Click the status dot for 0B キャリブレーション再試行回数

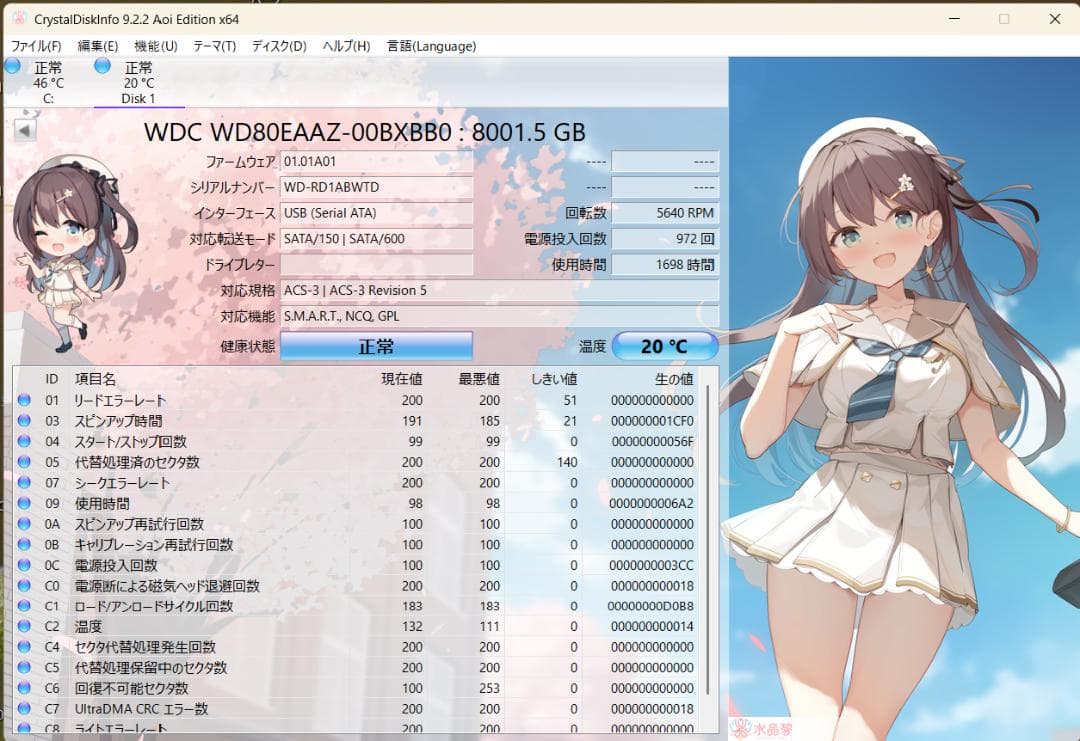pyautogui.click(x=24, y=545)
